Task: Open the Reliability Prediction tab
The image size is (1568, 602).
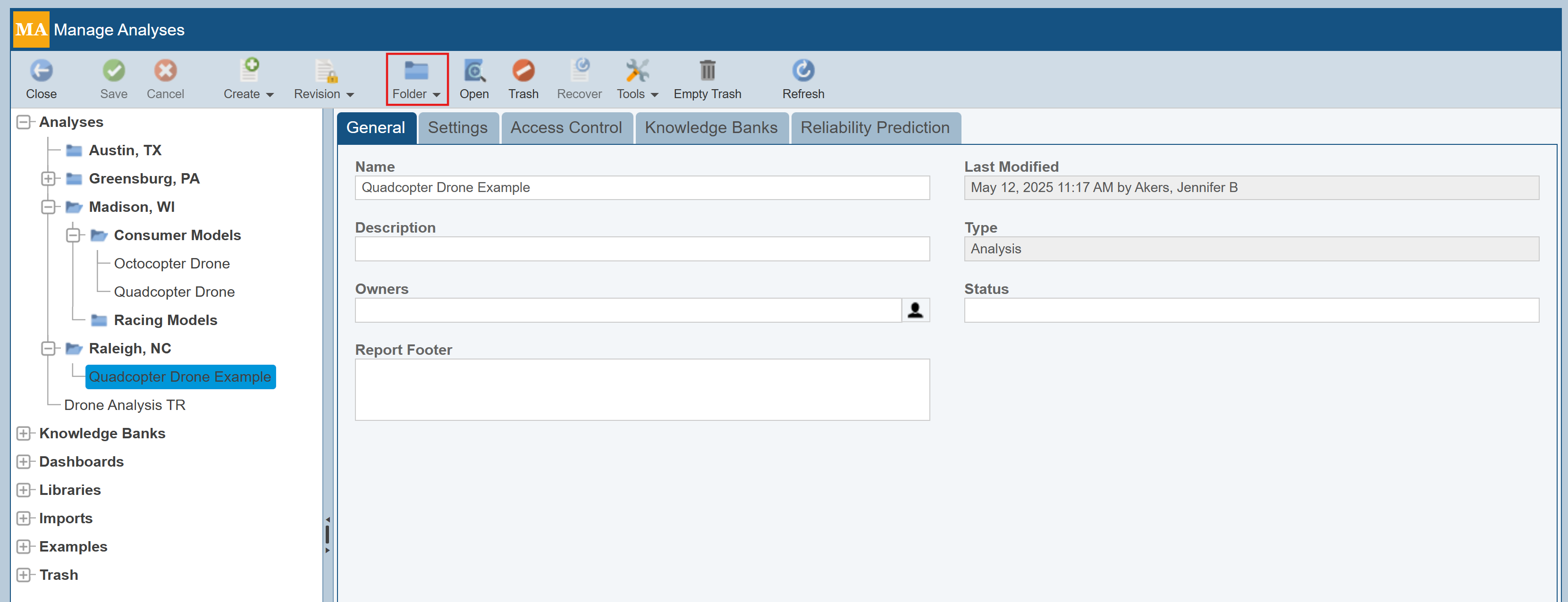Action: click(874, 128)
